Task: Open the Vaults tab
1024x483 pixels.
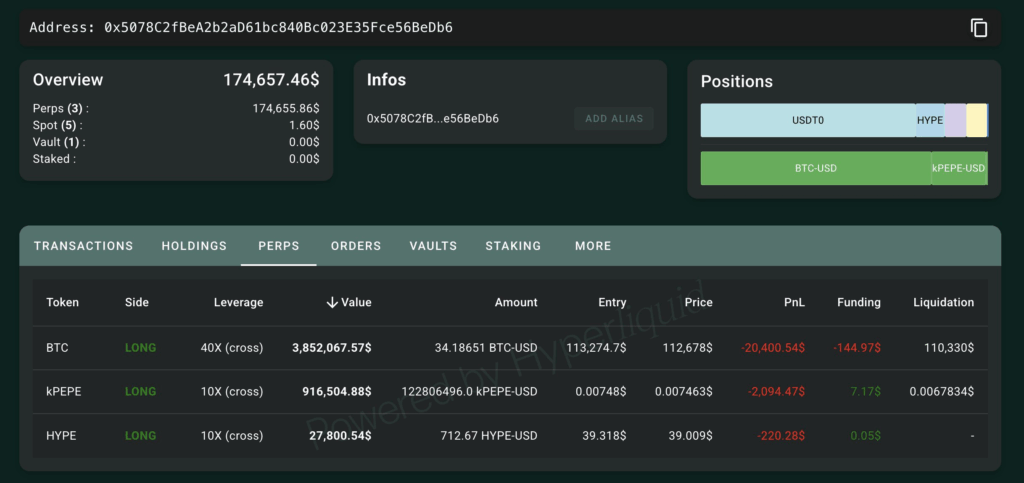Action: (433, 246)
